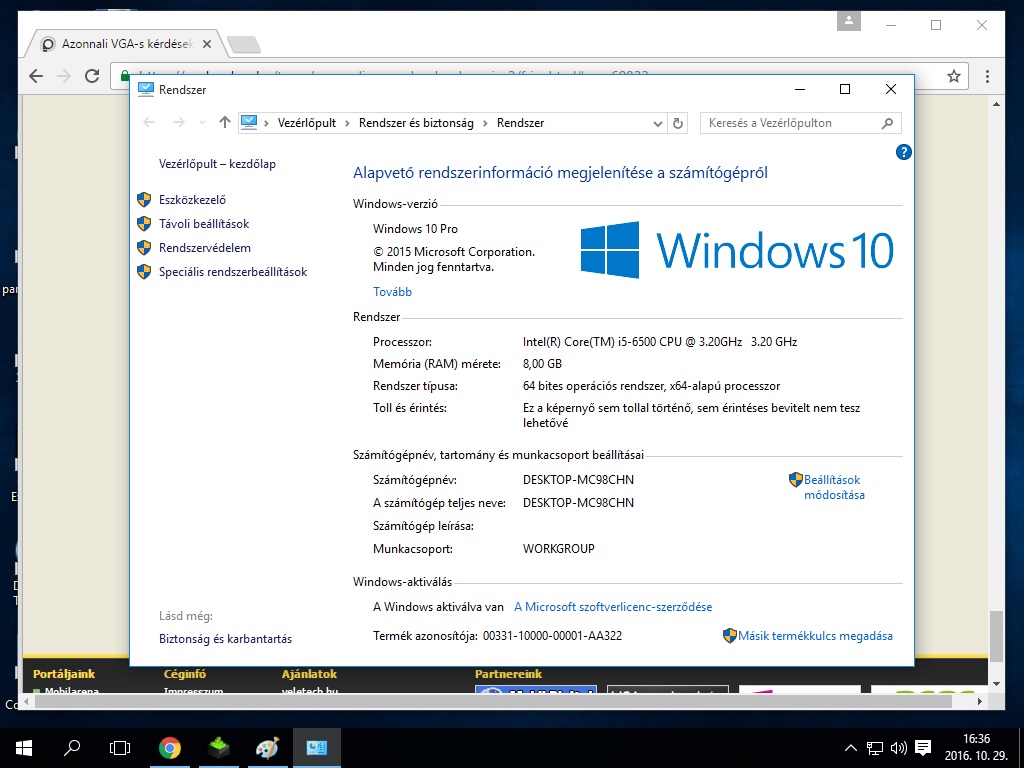Open Távoli beállítások link
The image size is (1024, 768).
(204, 224)
